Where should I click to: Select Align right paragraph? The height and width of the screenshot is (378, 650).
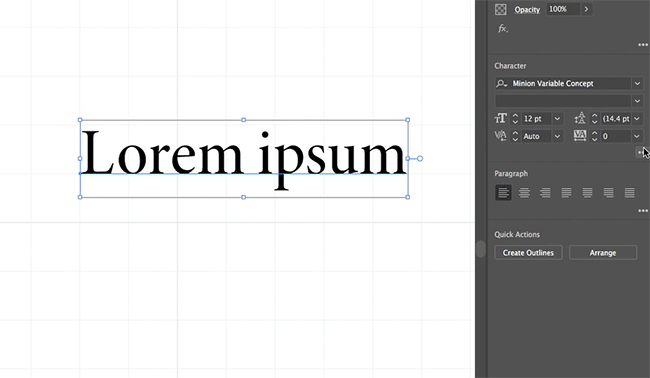click(x=546, y=193)
